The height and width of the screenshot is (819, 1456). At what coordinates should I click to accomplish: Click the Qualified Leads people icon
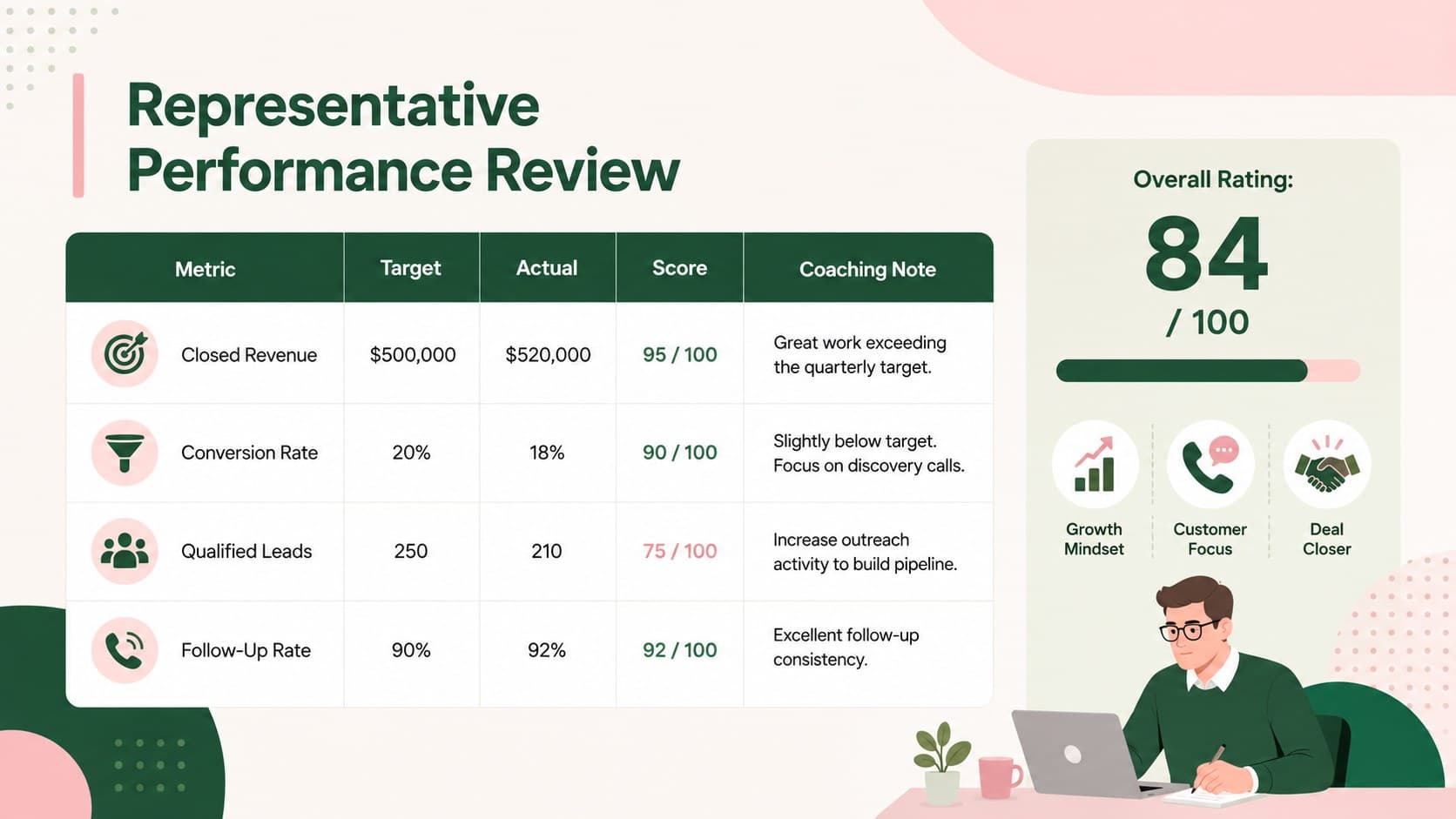(x=125, y=551)
